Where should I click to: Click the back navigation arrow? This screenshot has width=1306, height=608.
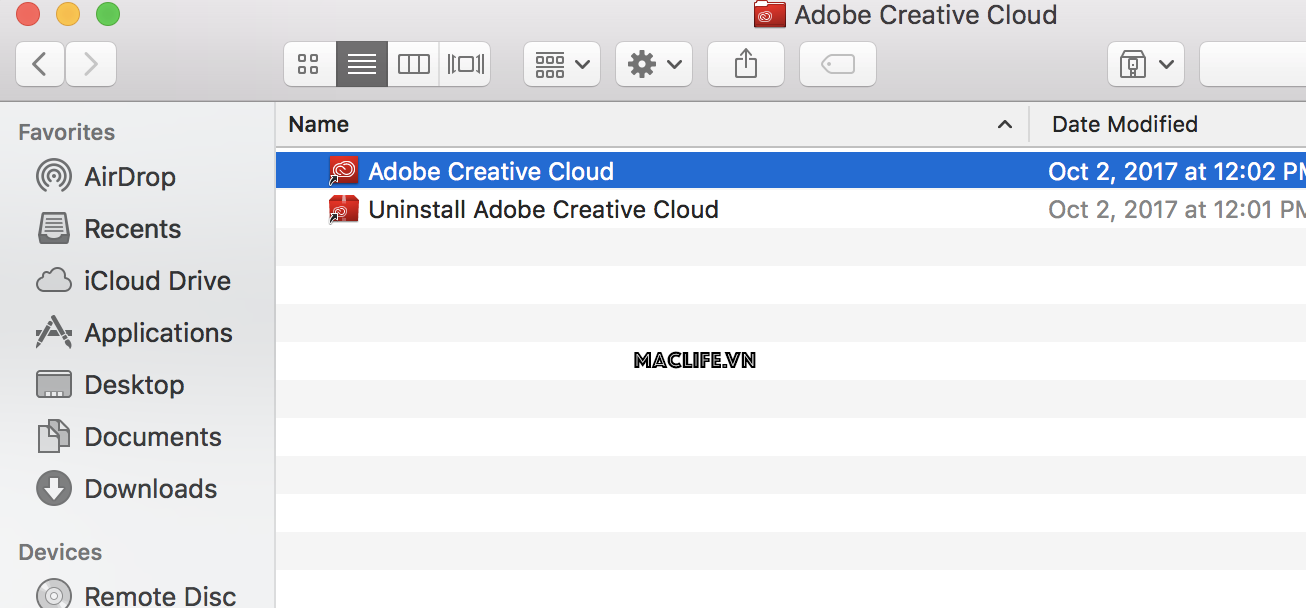[39, 63]
